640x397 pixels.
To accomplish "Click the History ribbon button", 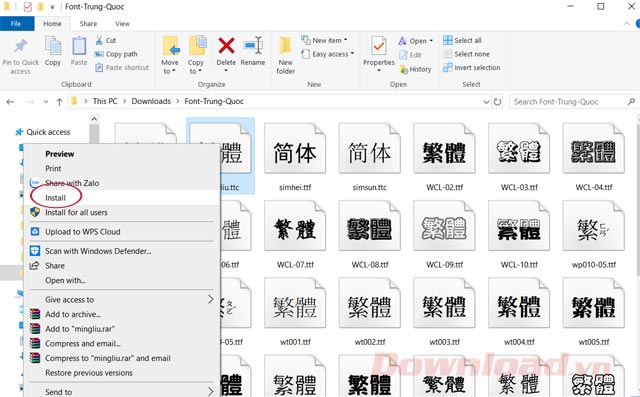I will [415, 69].
